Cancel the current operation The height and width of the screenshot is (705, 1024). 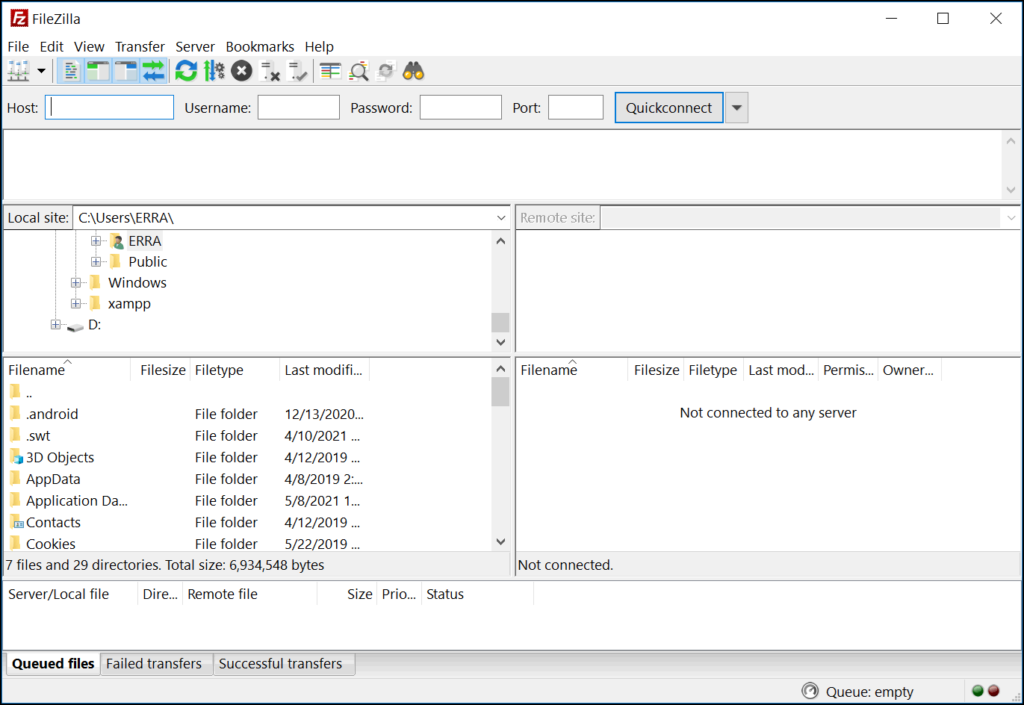click(242, 71)
